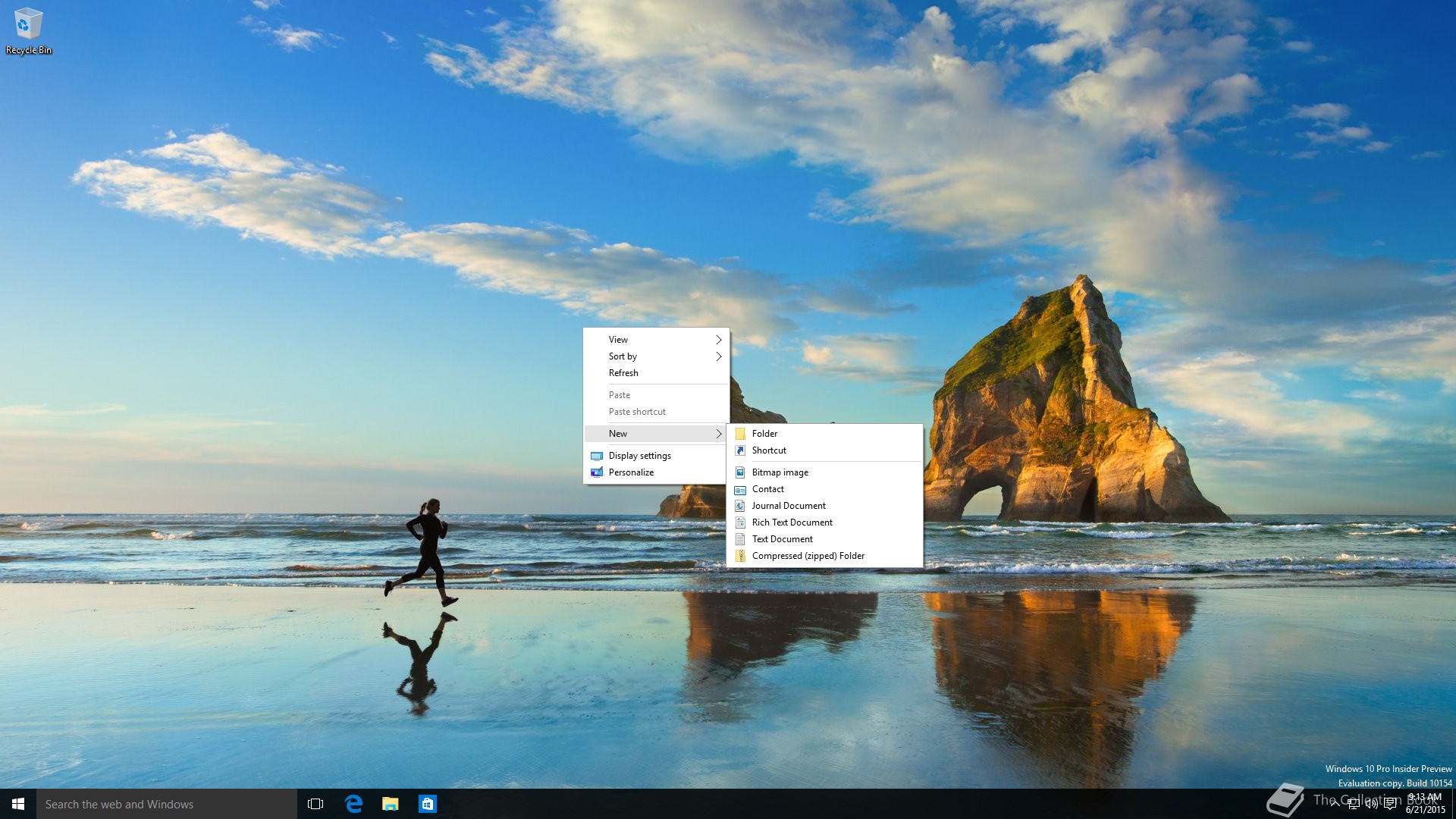Launch Microsoft Edge from the taskbar
The image size is (1456, 819).
tap(353, 804)
